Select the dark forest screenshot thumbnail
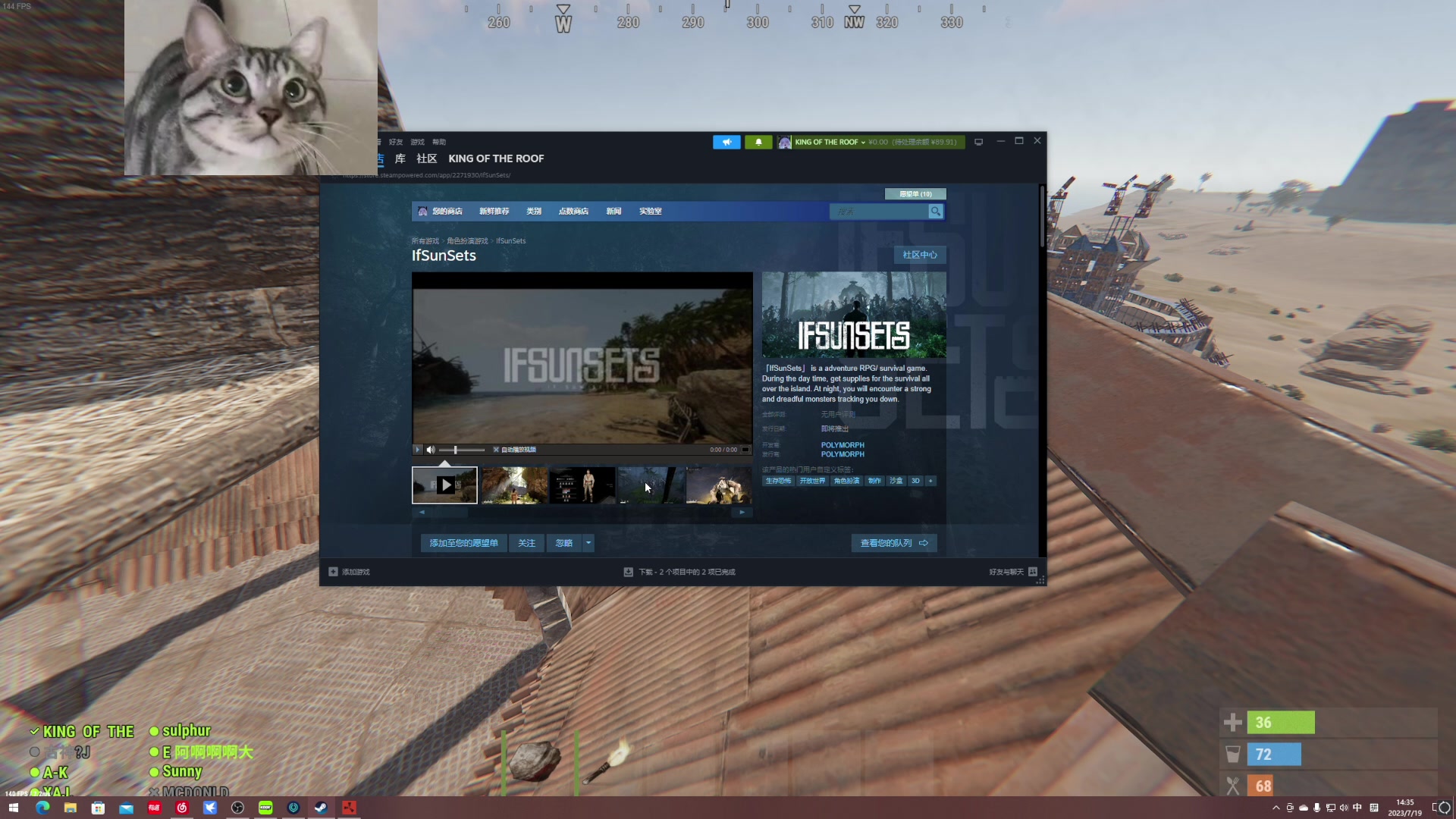1456x819 pixels. pos(651,485)
